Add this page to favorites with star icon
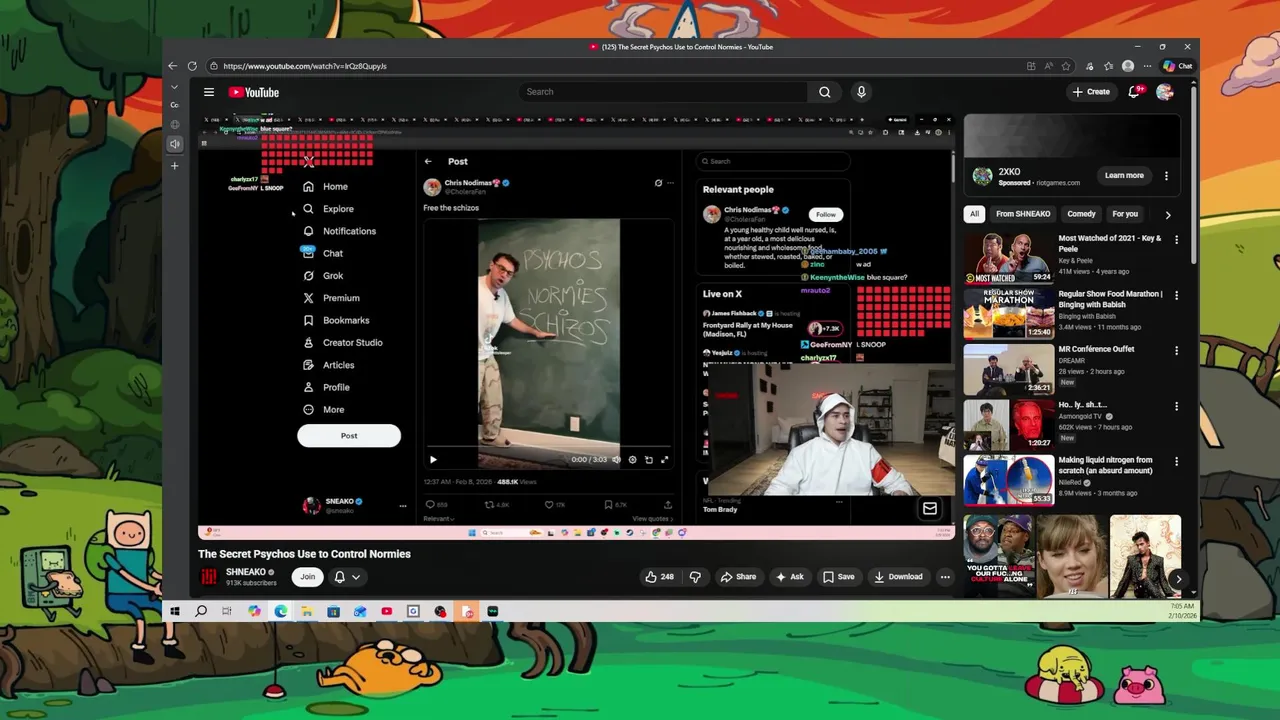This screenshot has width=1280, height=720. pos(1066,66)
